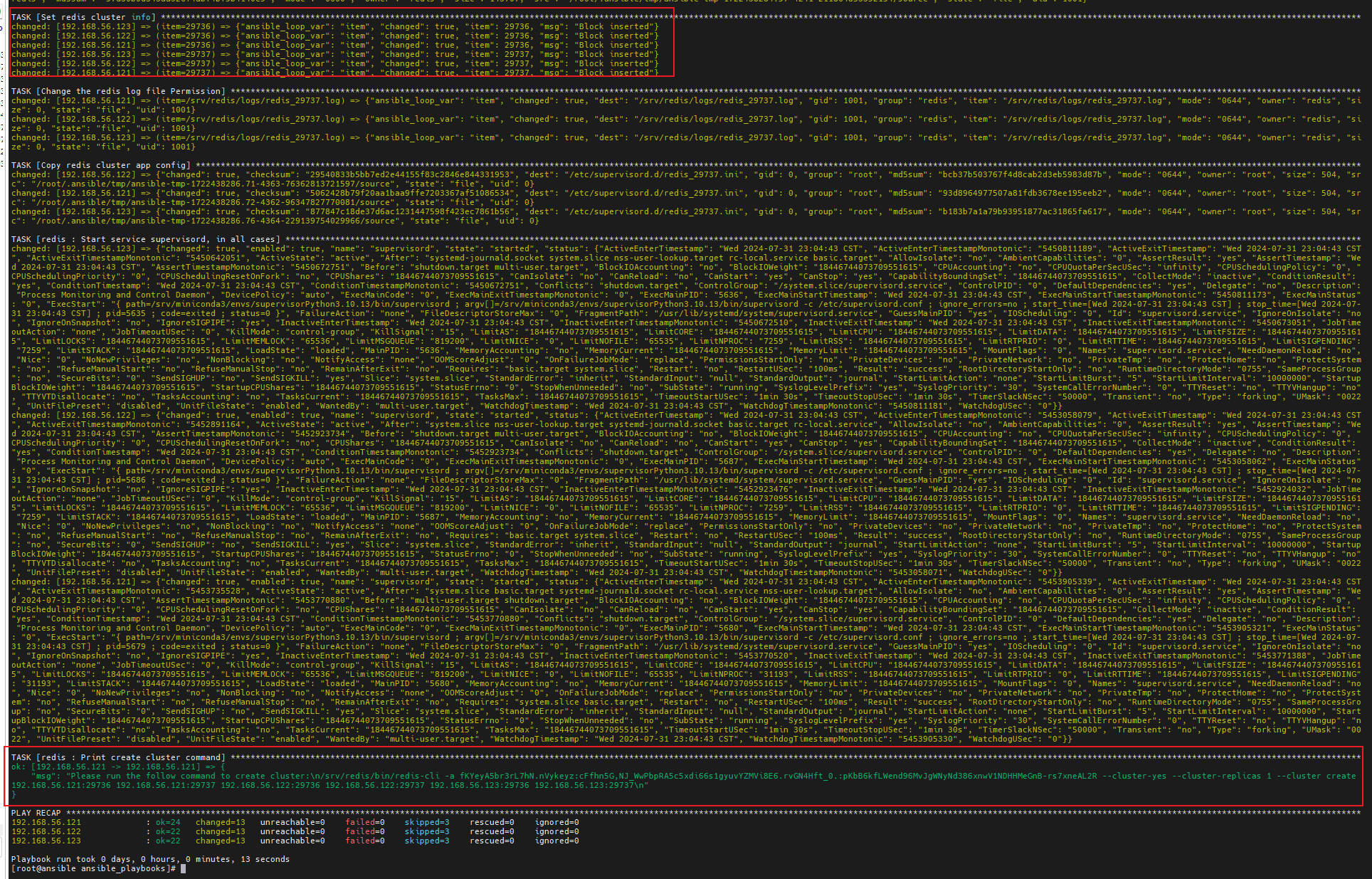The width and height of the screenshot is (1372, 879).
Task: Click "TASK [redis : Print create cluster command]" header
Action: [118, 757]
